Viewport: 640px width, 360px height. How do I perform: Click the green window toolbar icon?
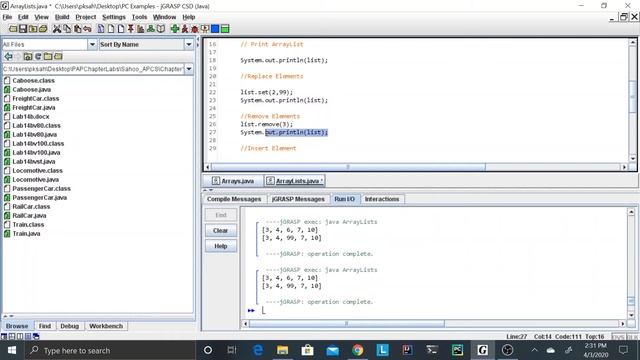click(225, 29)
